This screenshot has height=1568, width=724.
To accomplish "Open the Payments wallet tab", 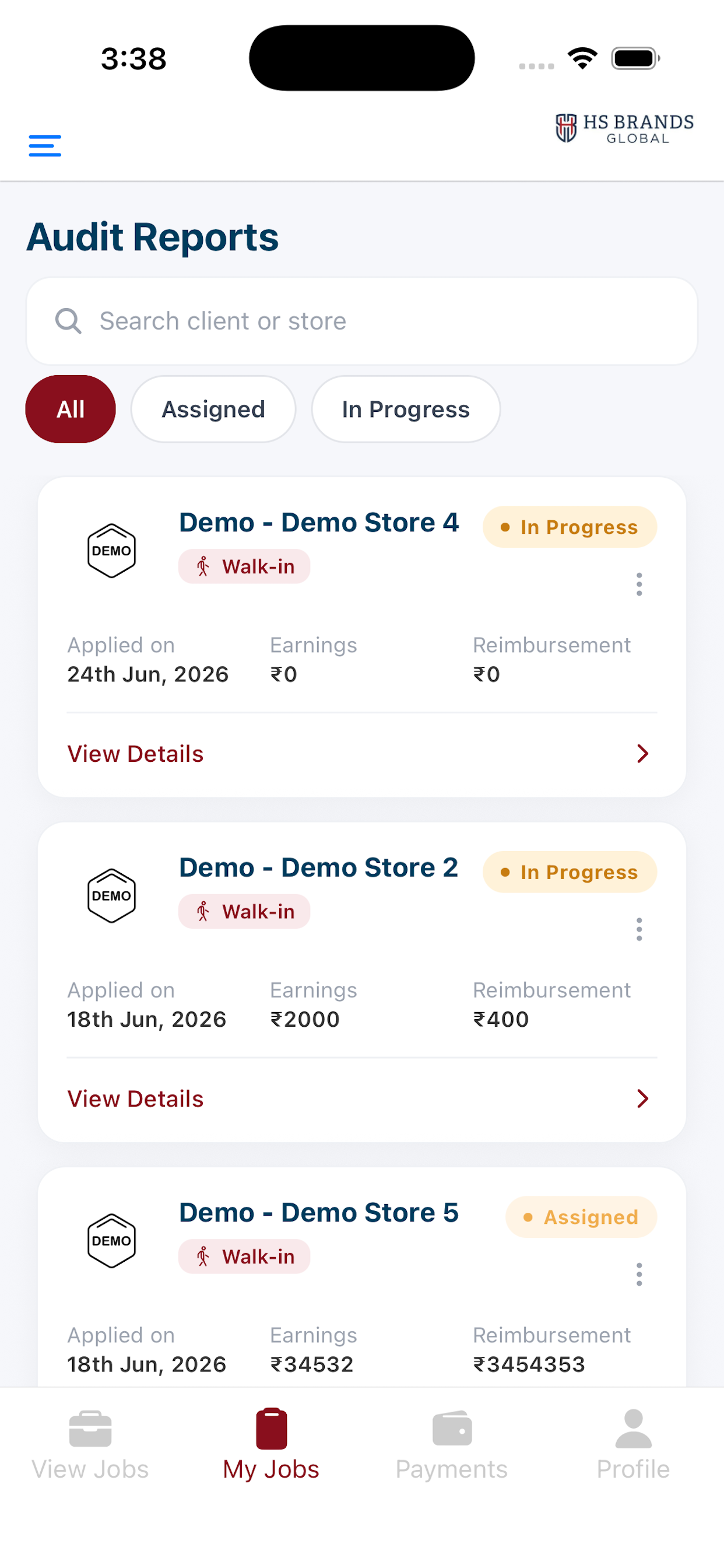I will tap(451, 1445).
